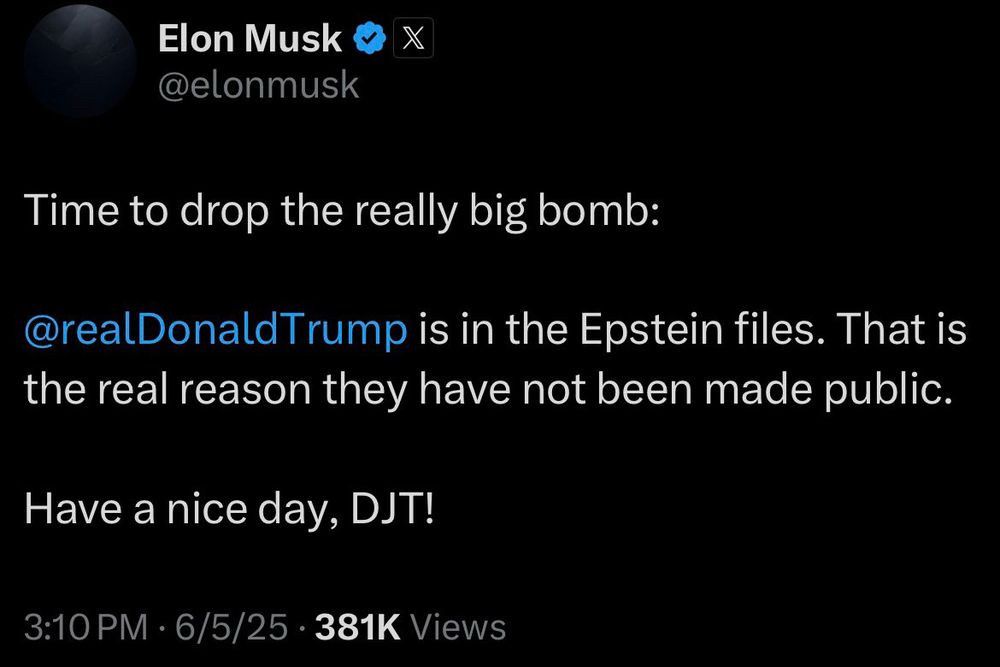Click the 3:10 PM timestamp

(85, 628)
